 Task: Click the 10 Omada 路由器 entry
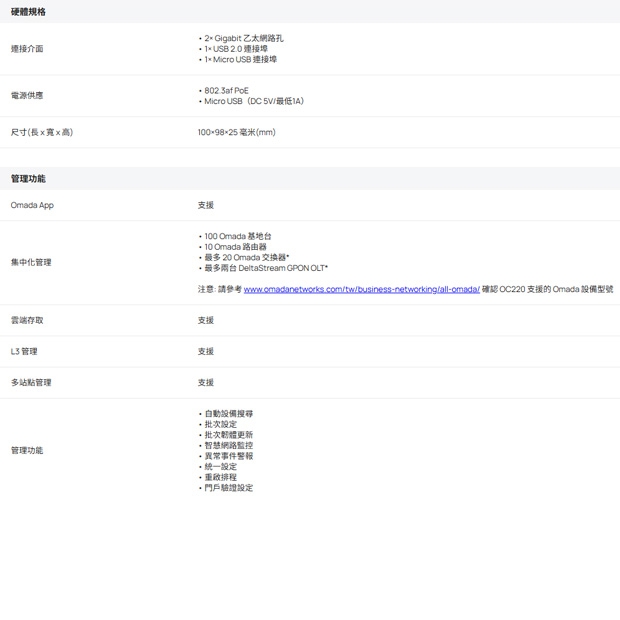235,247
